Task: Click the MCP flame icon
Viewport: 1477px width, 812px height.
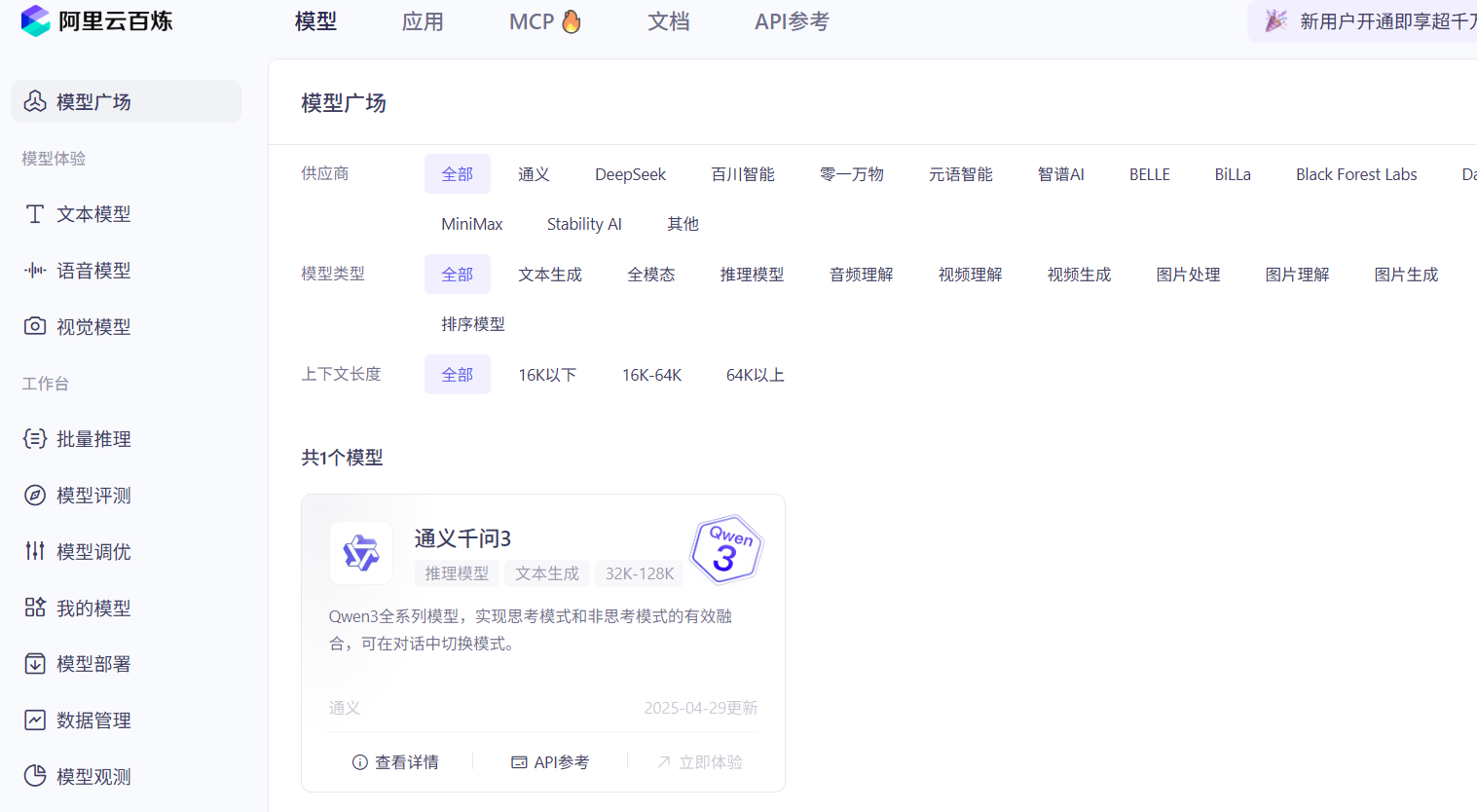Action: [572, 21]
